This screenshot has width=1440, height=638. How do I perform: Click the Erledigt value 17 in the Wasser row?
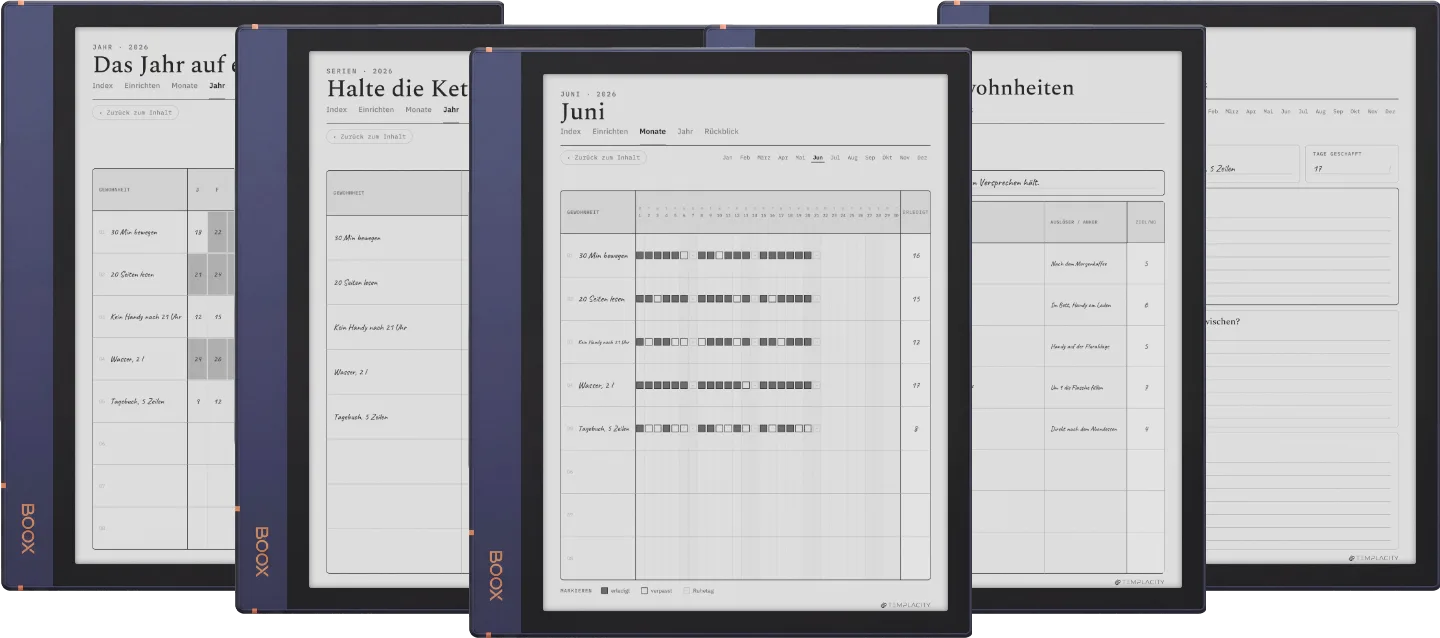click(x=916, y=385)
